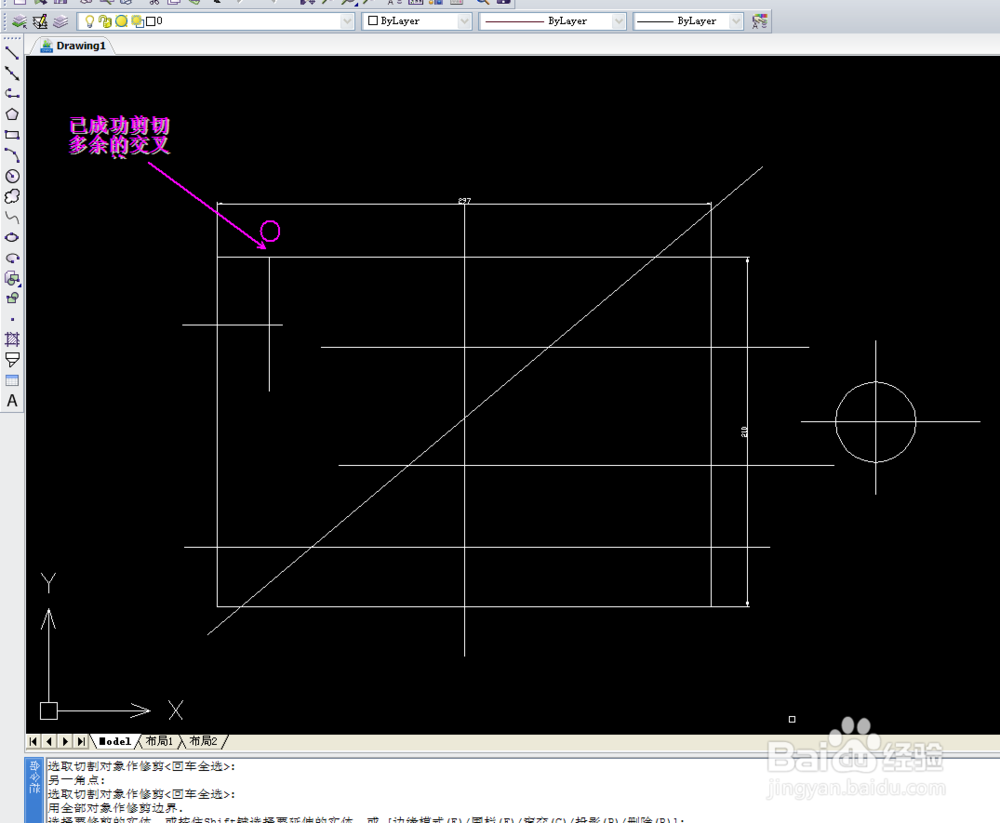Screen dimensions: 1000x823
Task: Expand the ByLayer color dropdown
Action: [x=464, y=21]
